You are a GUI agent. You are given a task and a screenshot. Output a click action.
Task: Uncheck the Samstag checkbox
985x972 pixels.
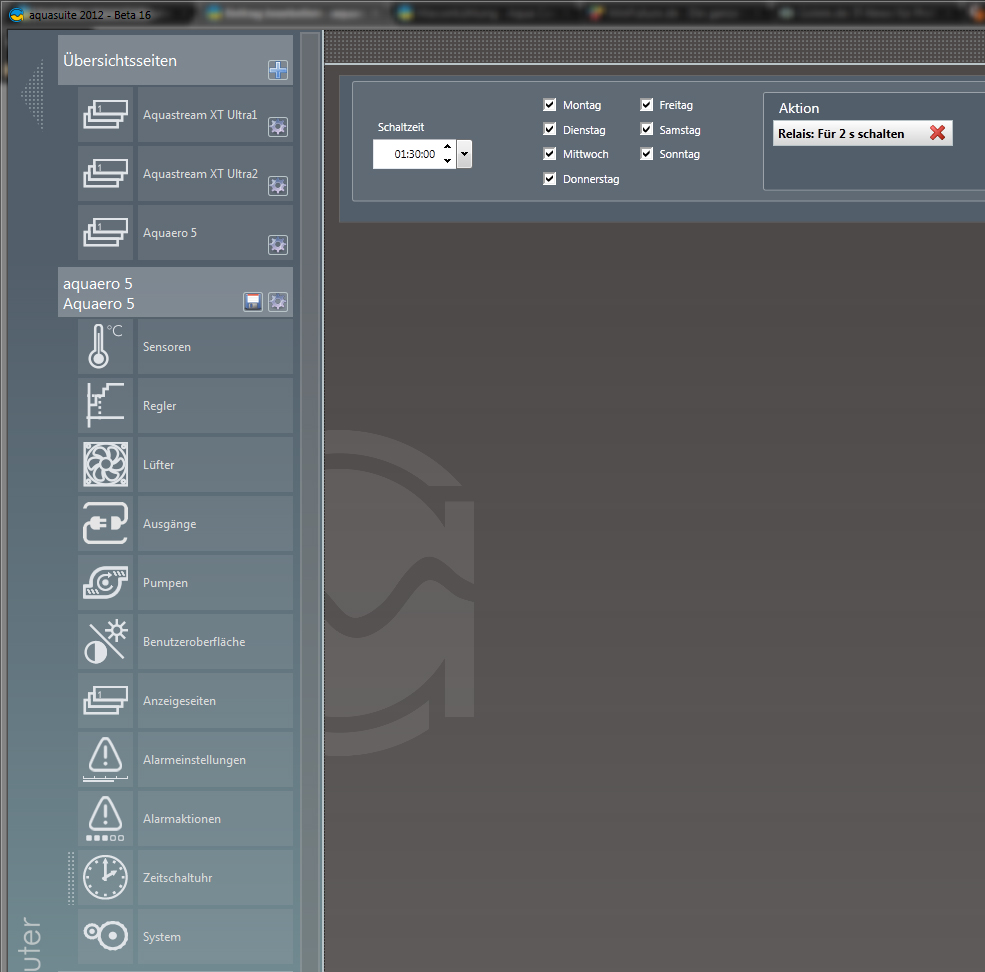pyautogui.click(x=646, y=129)
